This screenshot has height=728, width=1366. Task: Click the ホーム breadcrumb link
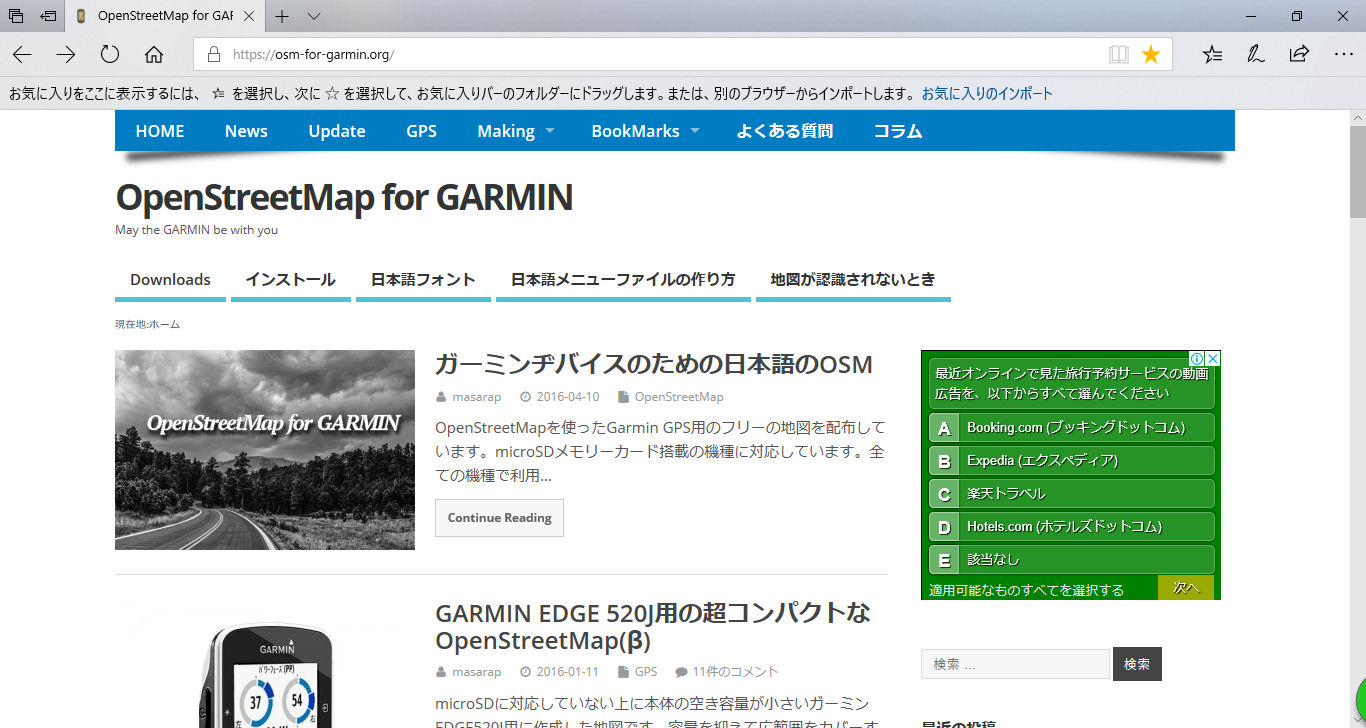coord(164,325)
